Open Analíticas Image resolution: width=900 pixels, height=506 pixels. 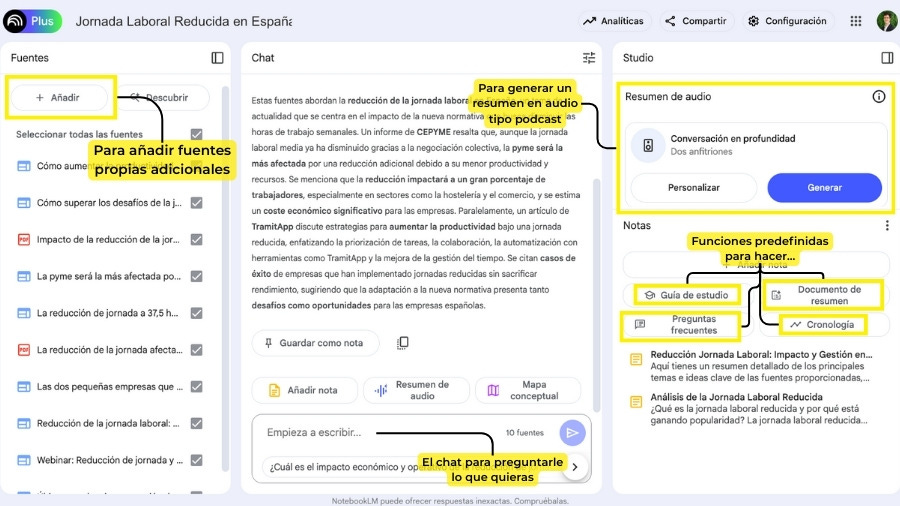point(614,21)
